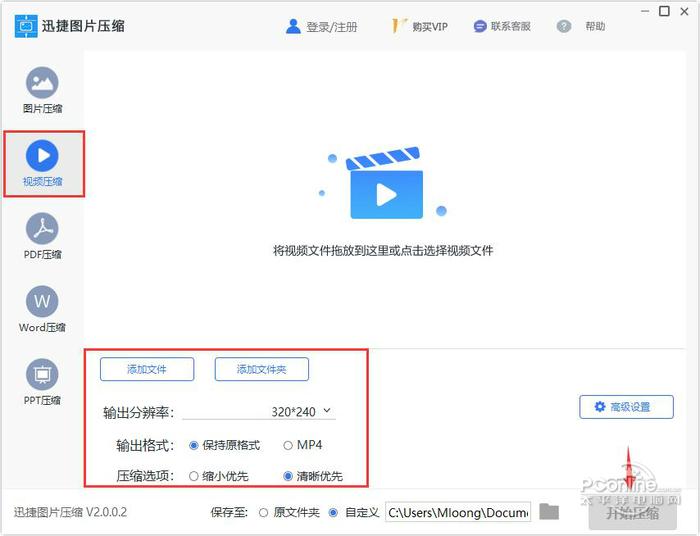Click the VIP purchase icon

click(x=399, y=26)
